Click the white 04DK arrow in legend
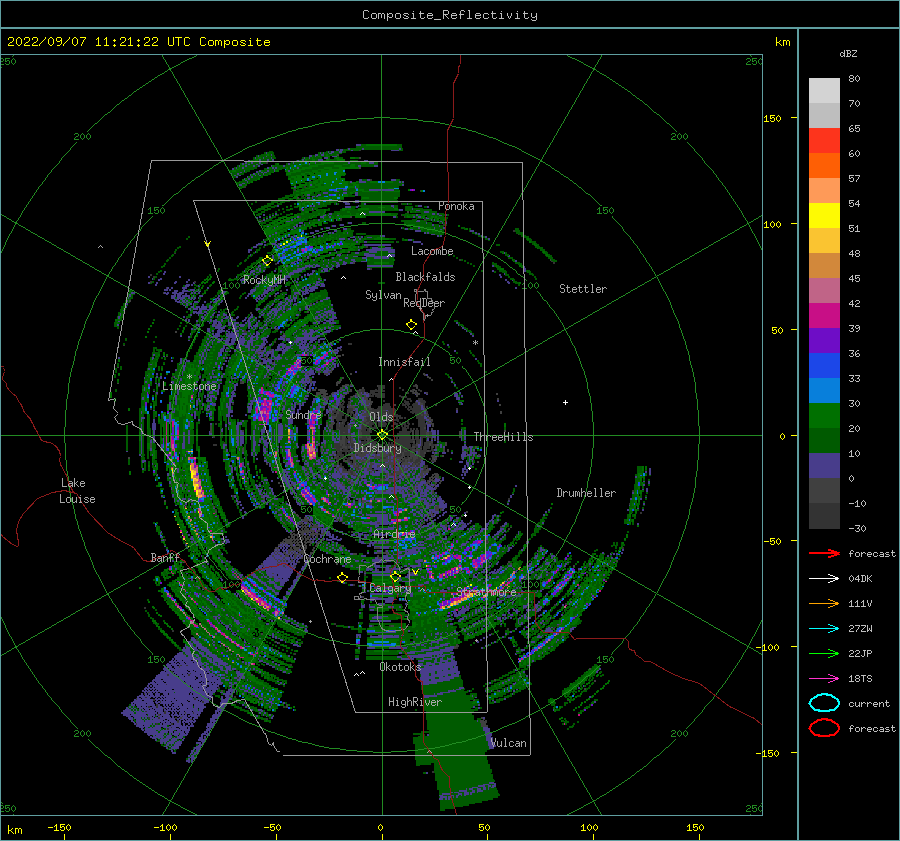The height and width of the screenshot is (841, 900). pos(824,579)
